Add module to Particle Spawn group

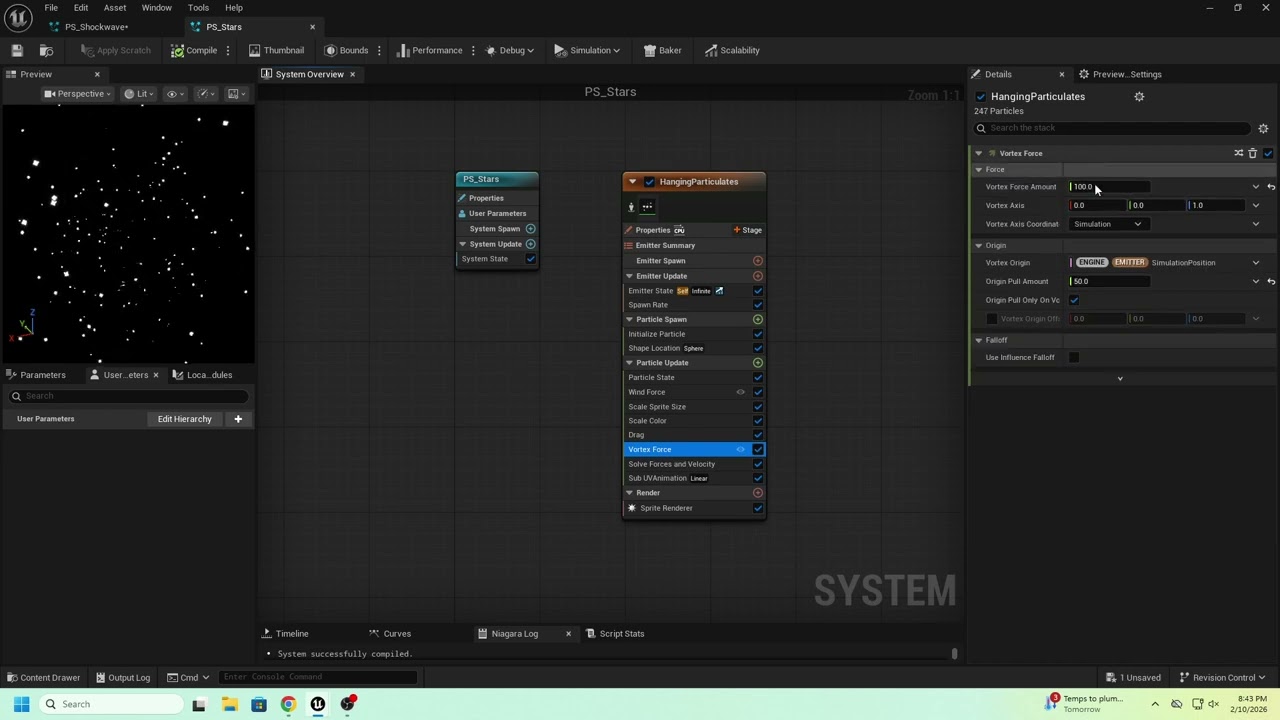coord(757,319)
